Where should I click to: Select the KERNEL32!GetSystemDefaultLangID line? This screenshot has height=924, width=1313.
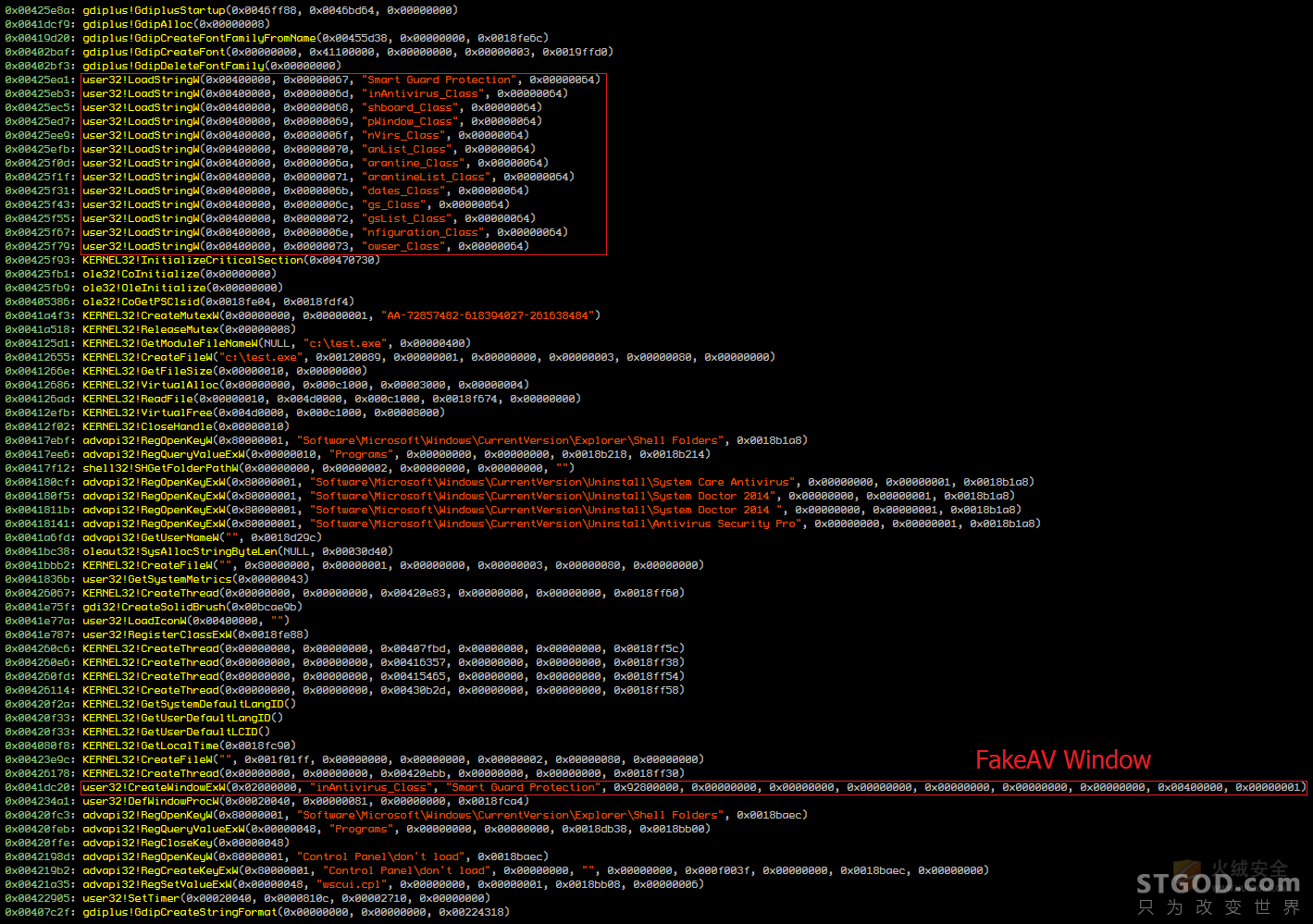[x=151, y=704]
